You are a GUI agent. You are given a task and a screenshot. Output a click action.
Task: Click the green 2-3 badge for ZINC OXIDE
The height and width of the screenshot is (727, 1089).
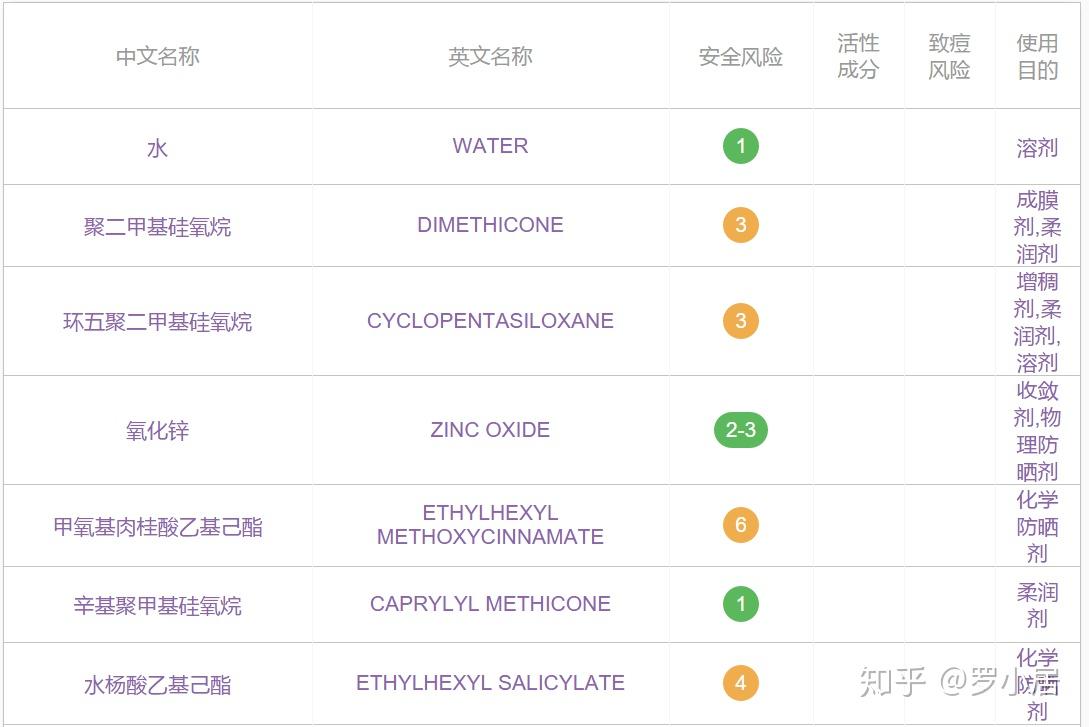coord(740,430)
